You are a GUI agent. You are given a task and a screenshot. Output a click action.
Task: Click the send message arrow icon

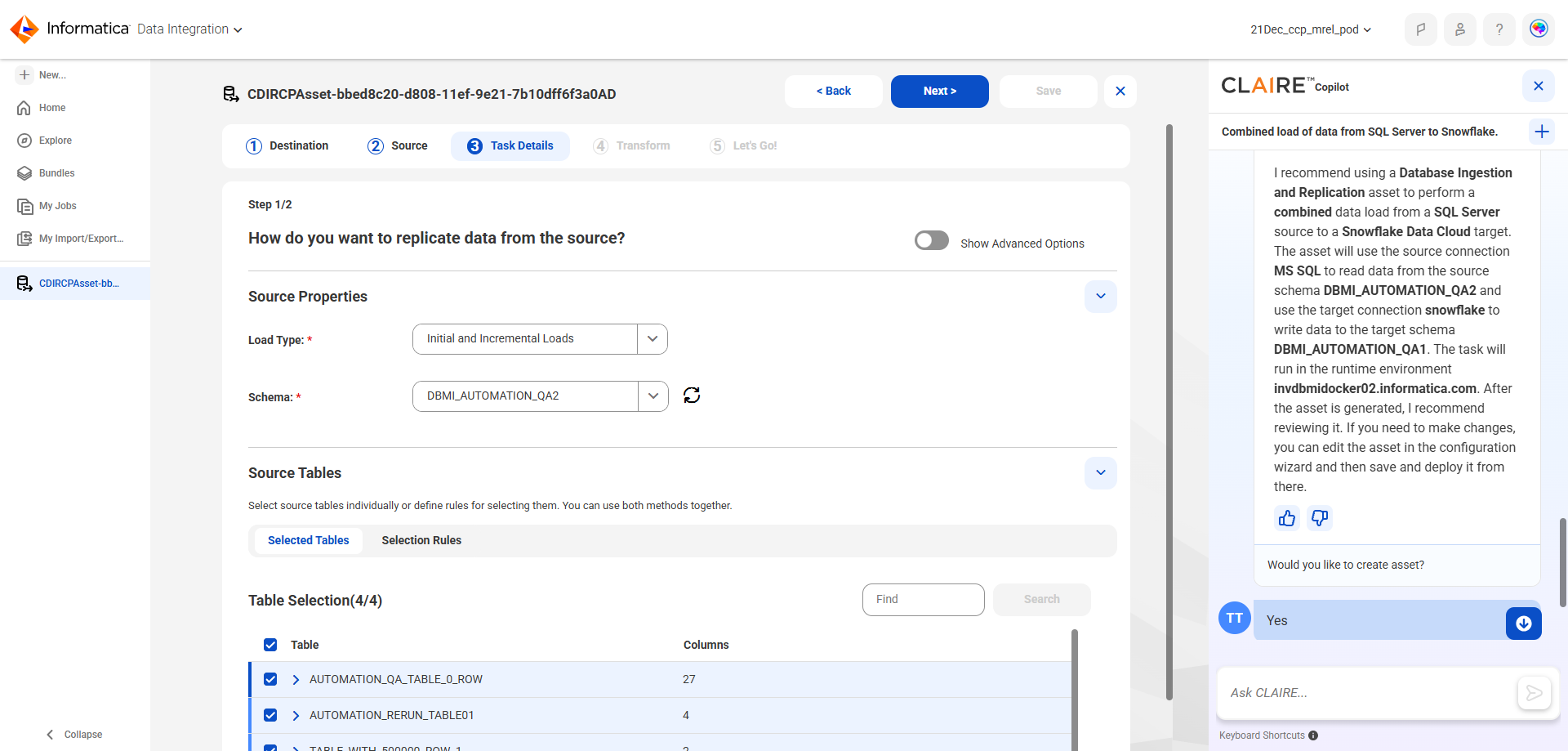[x=1534, y=693]
